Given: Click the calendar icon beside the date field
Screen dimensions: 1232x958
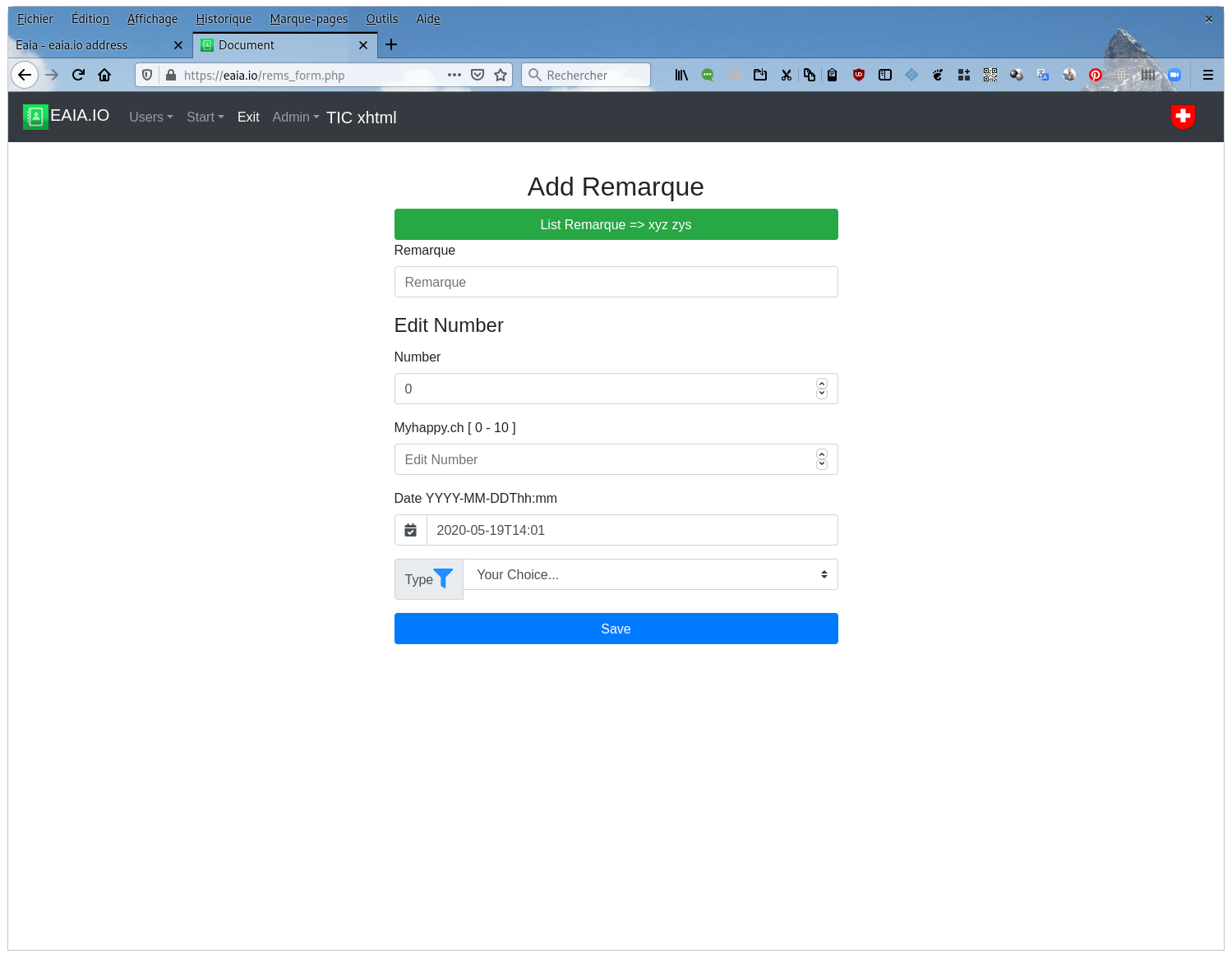Looking at the screenshot, I should 410,530.
